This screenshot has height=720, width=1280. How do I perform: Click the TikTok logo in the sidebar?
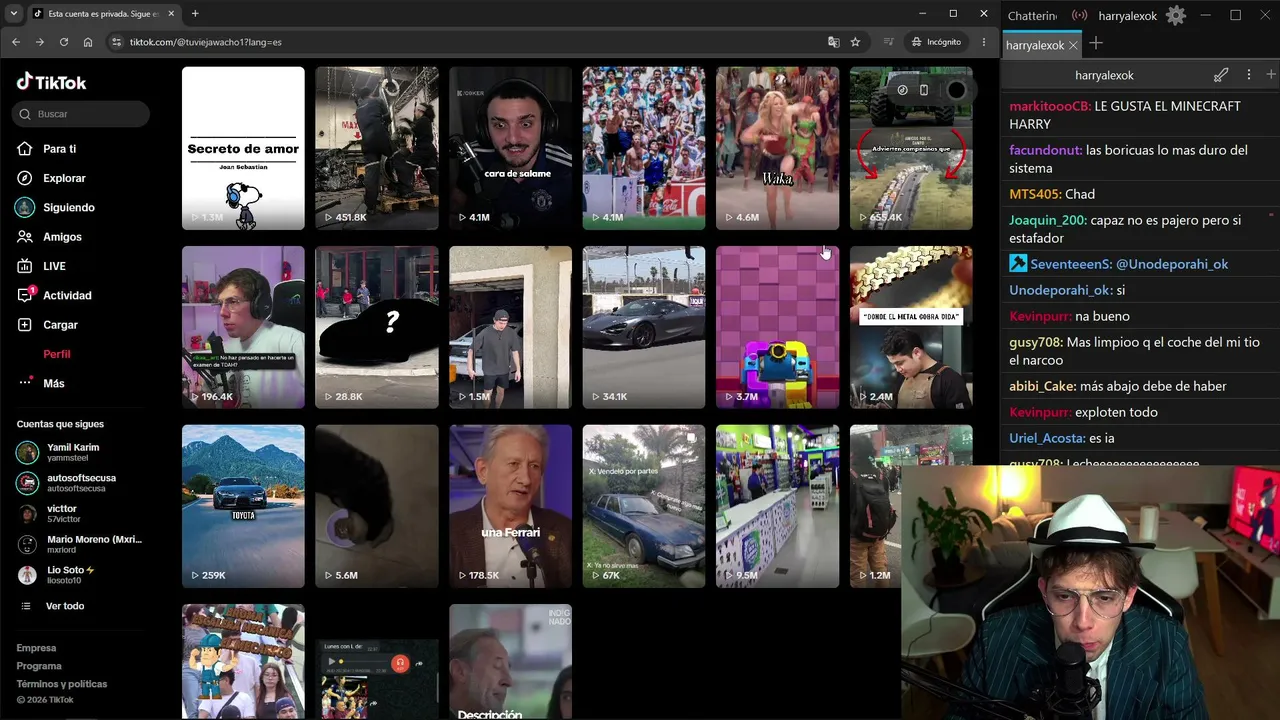tap(51, 82)
